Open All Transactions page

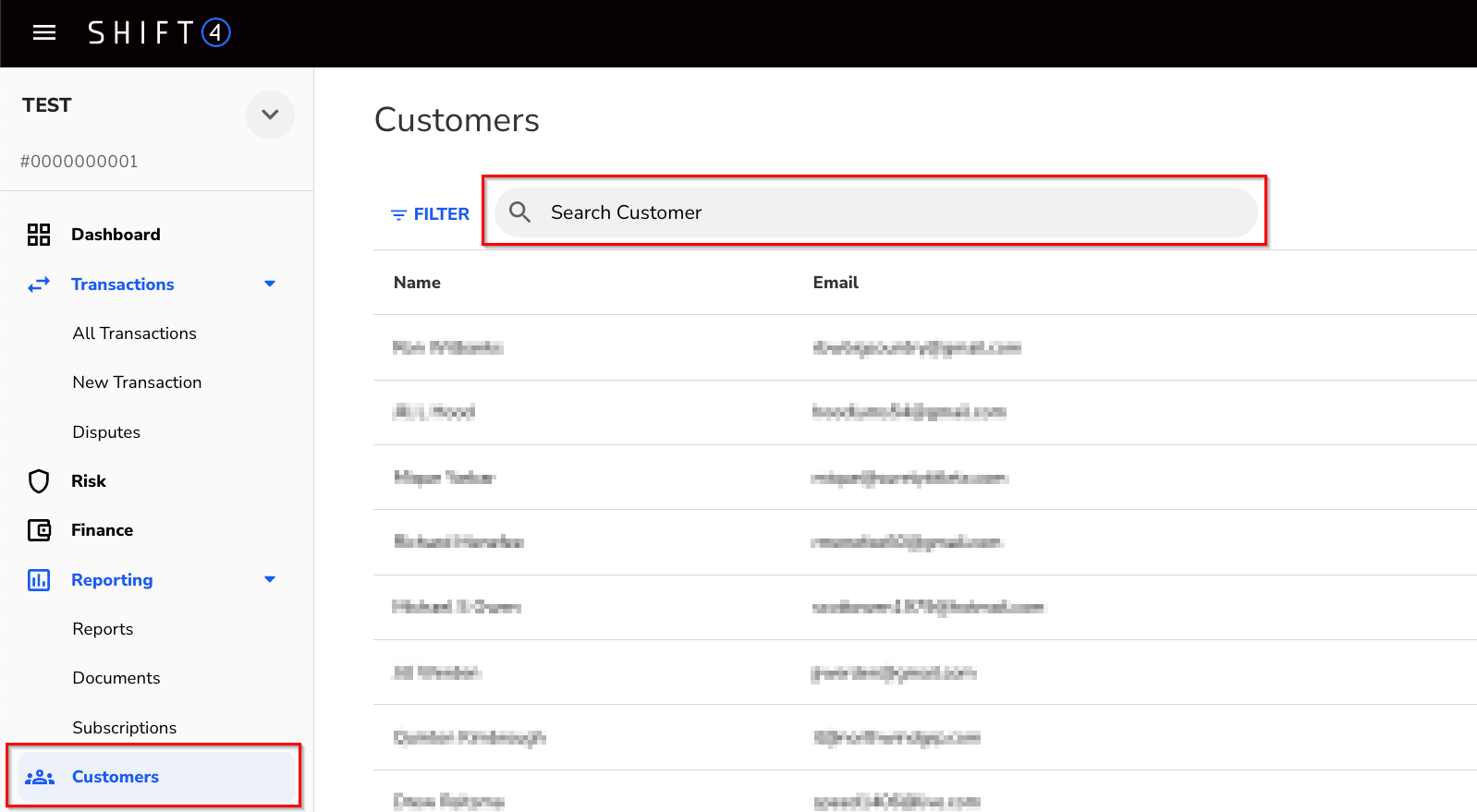pos(134,333)
